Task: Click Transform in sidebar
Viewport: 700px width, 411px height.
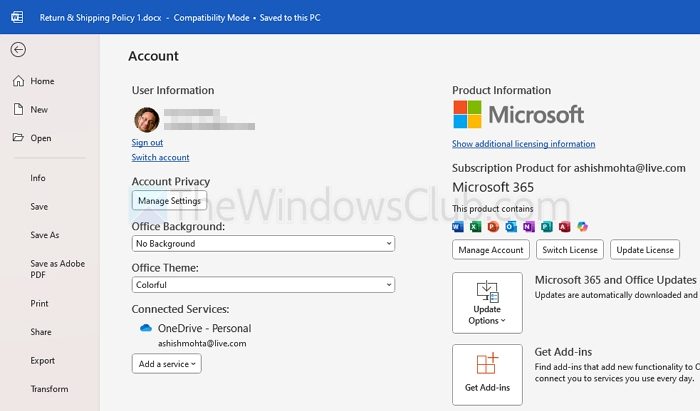Action: [x=50, y=389]
